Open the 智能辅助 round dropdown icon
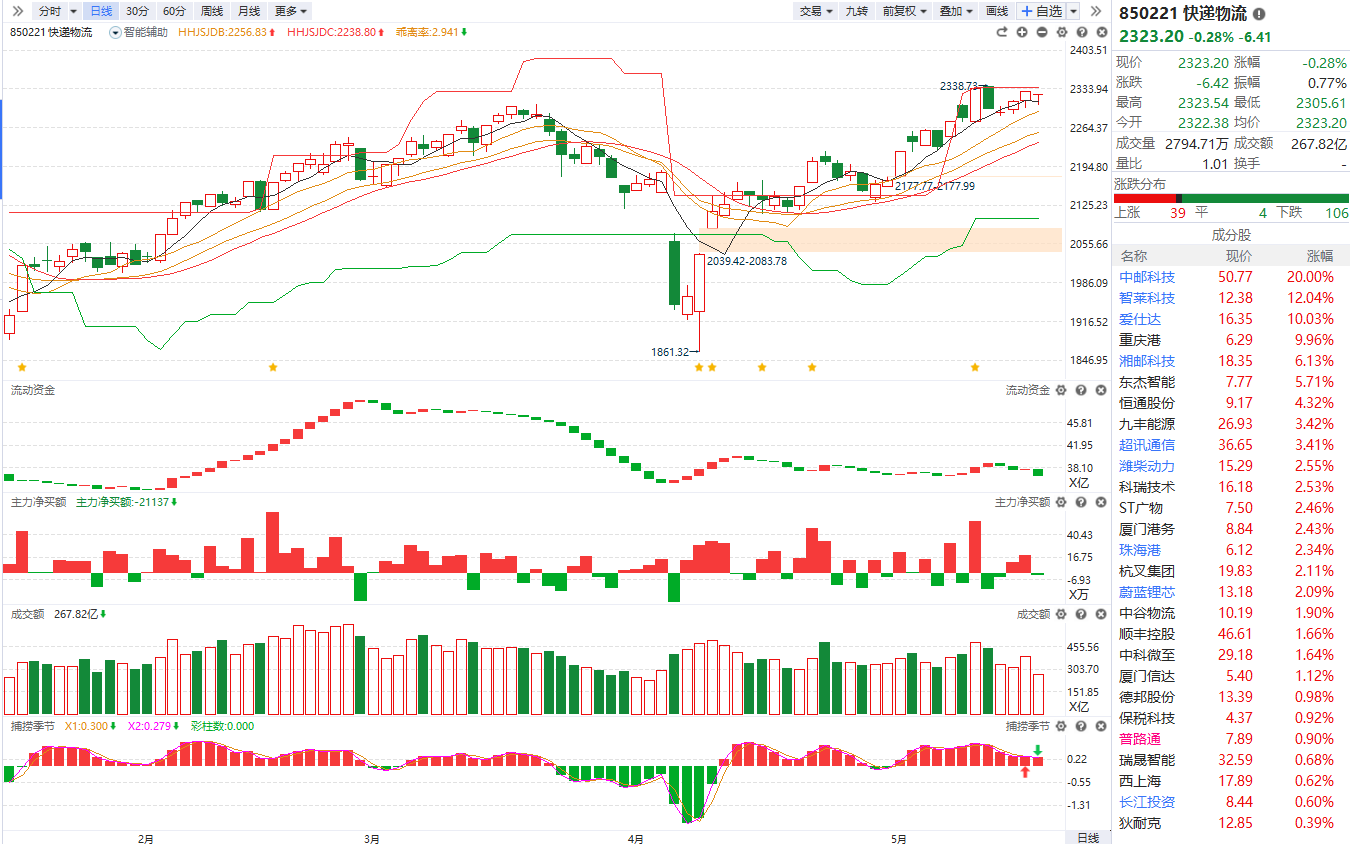The image size is (1350, 844). pos(115,32)
